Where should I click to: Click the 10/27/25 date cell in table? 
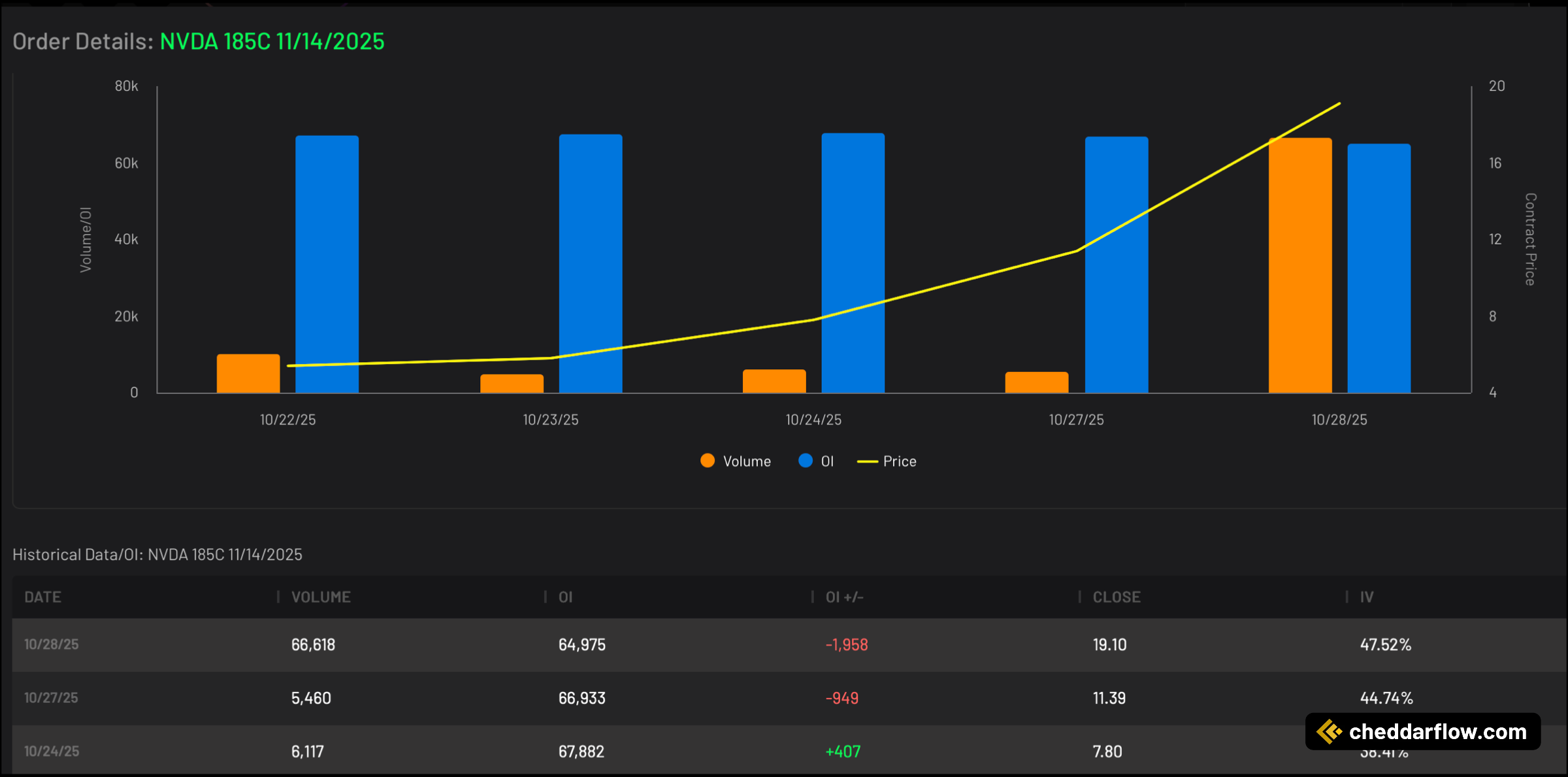[x=52, y=698]
